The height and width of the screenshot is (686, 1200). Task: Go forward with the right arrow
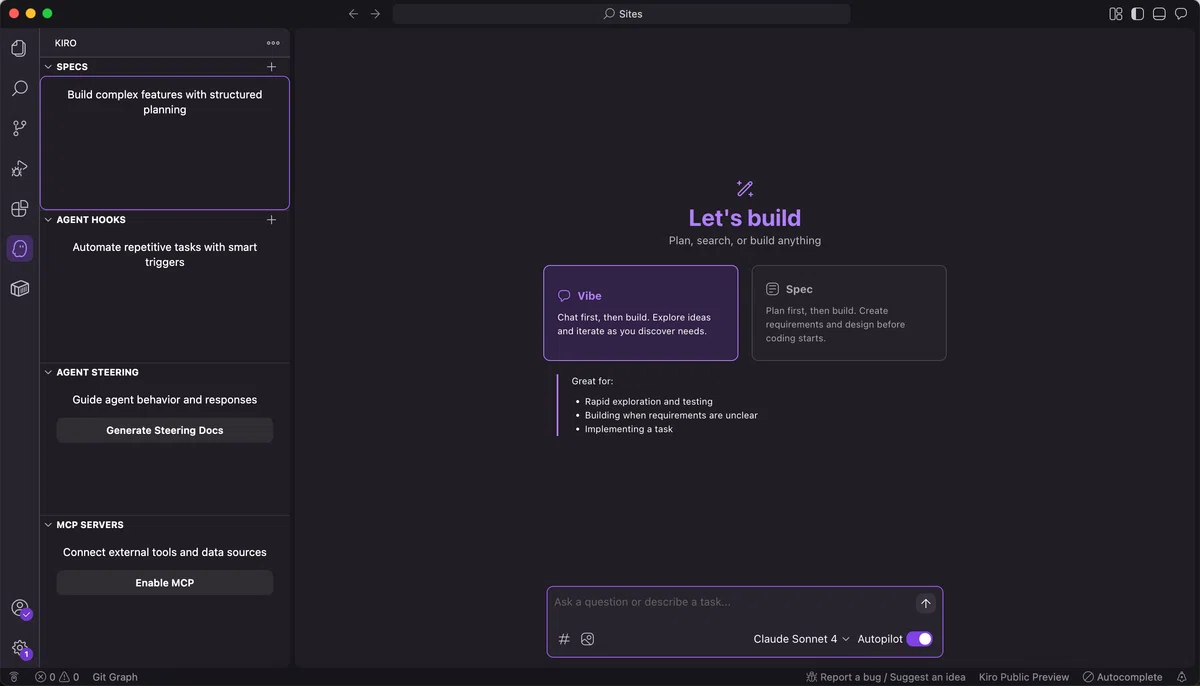tap(375, 14)
